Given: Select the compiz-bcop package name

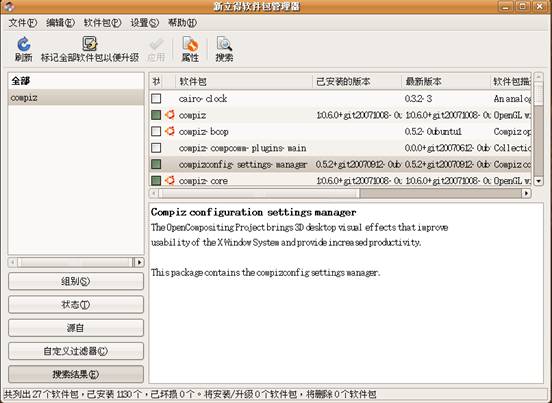Looking at the screenshot, I should 203,132.
